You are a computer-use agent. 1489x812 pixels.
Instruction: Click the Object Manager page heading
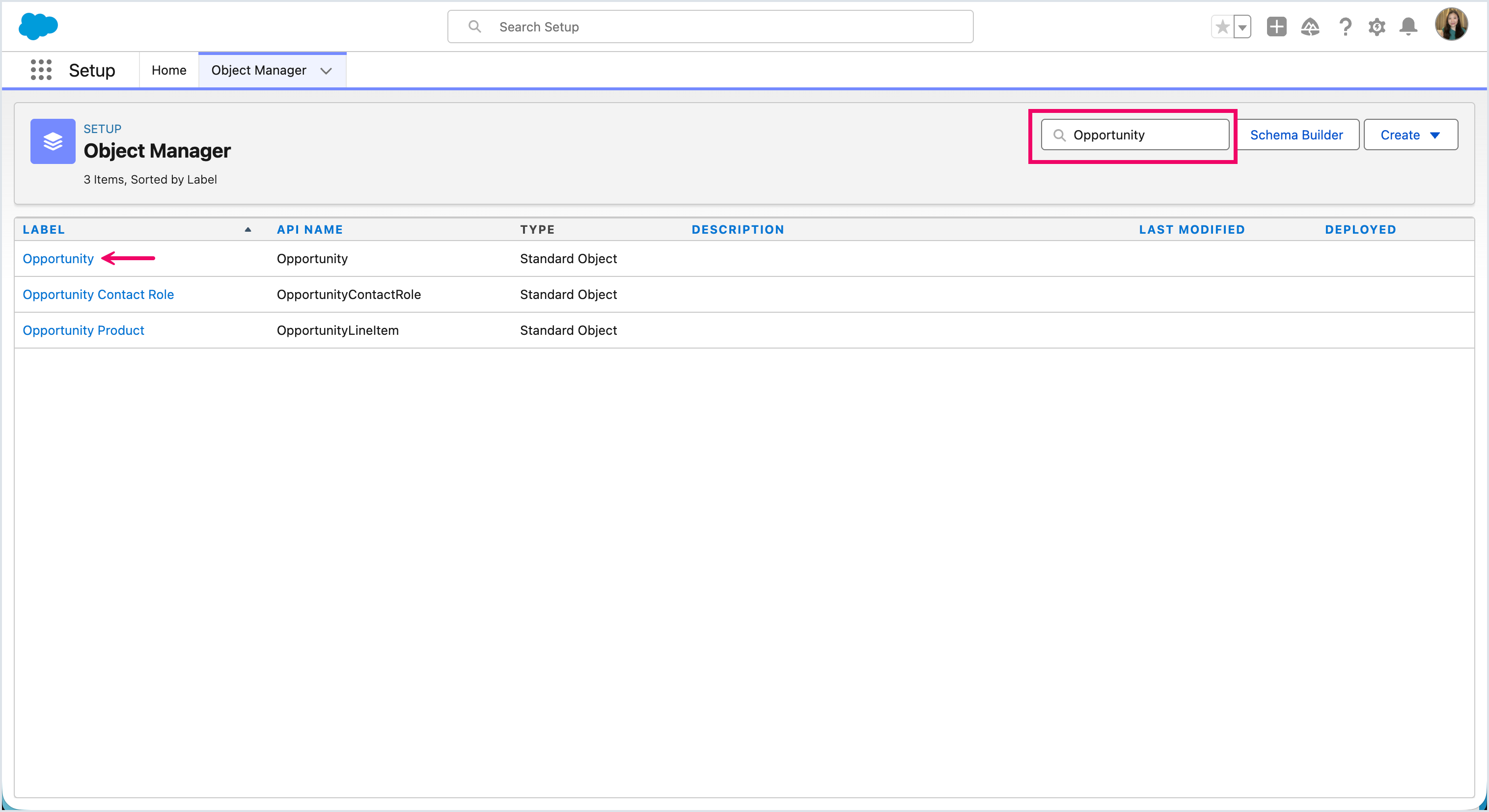[157, 150]
